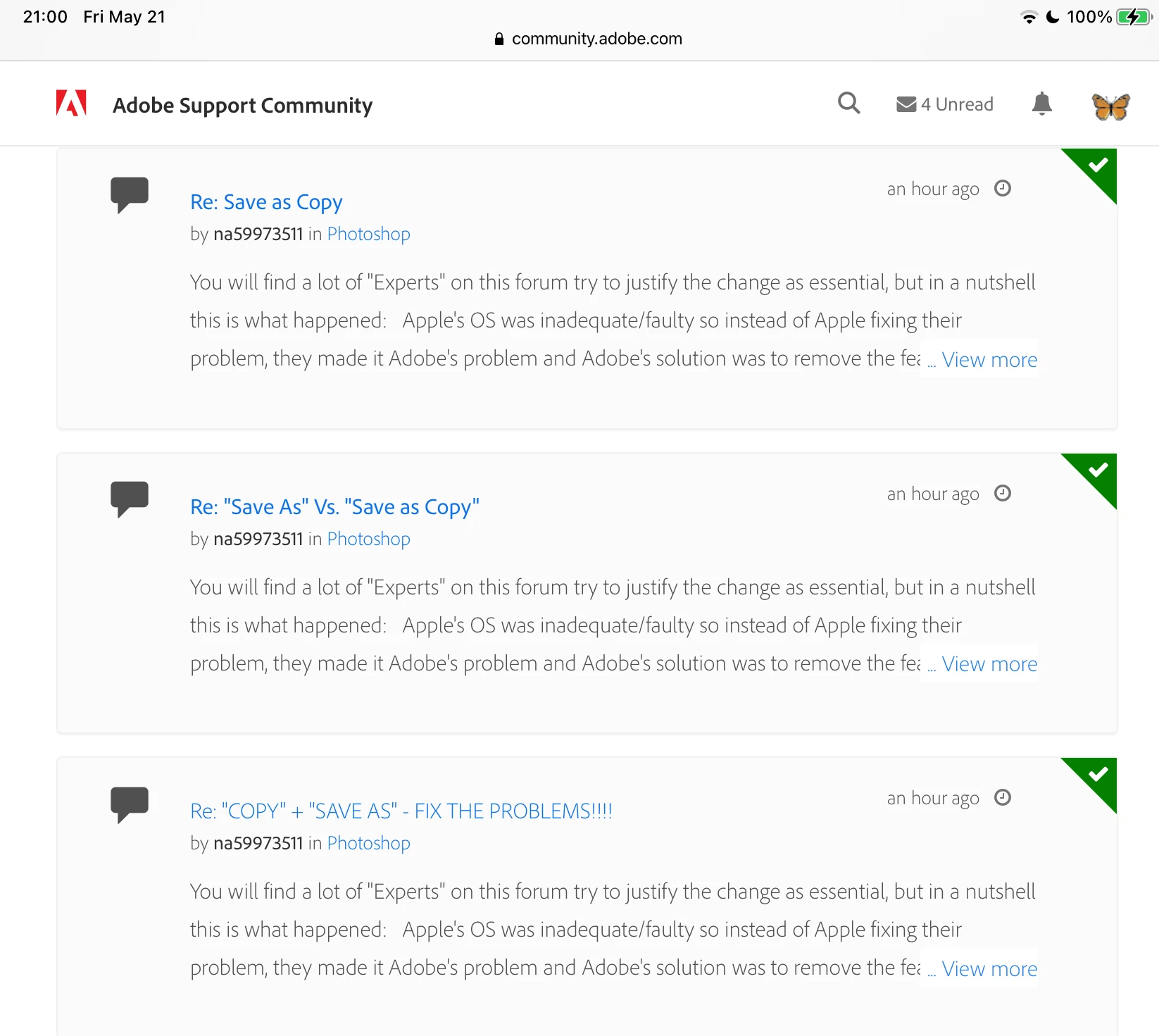This screenshot has height=1036, width=1159.
Task: Tap the 21:00 clock in status bar
Action: click(45, 17)
